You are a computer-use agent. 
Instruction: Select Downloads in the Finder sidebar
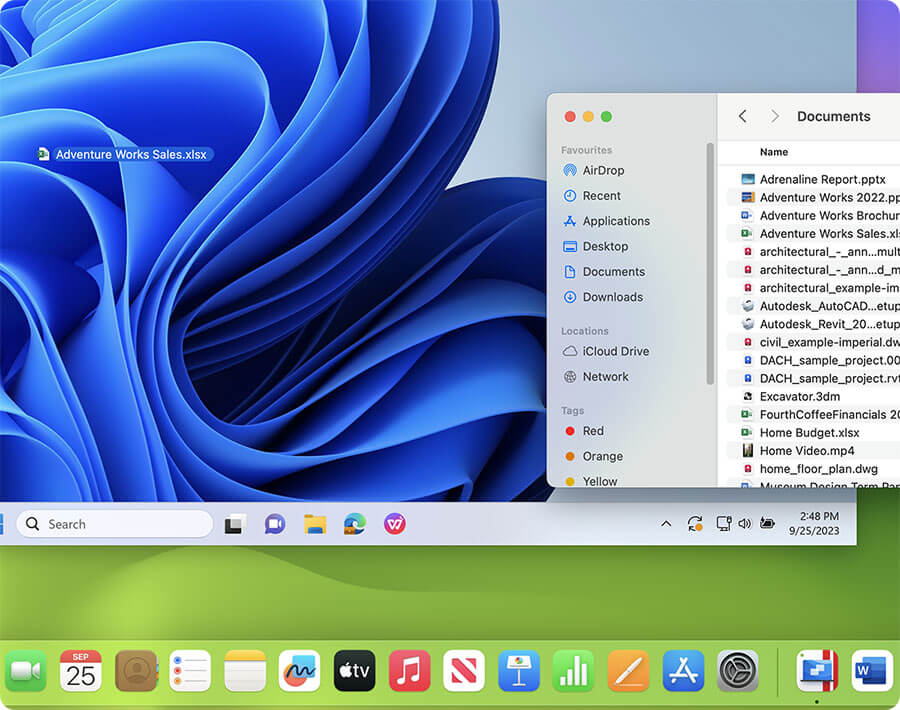(x=612, y=297)
